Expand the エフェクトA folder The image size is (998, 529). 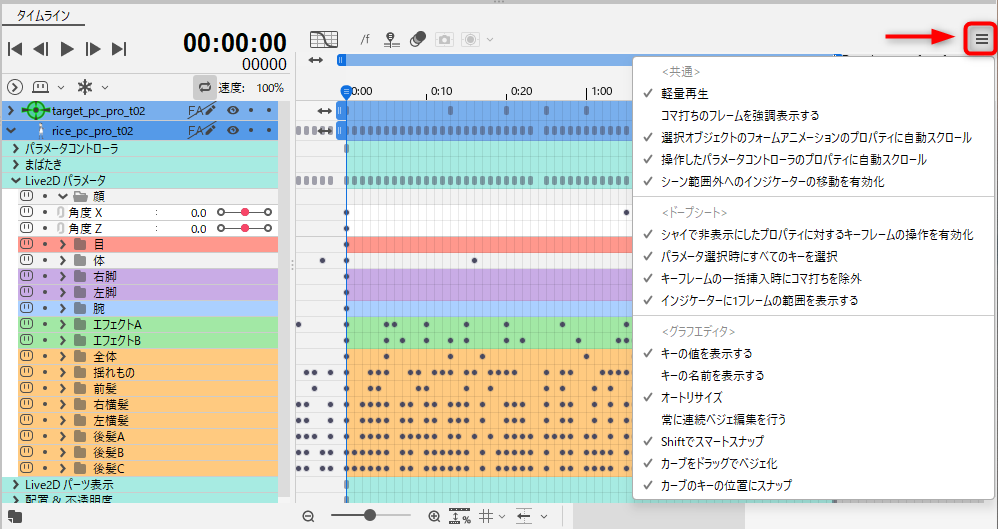(62, 324)
